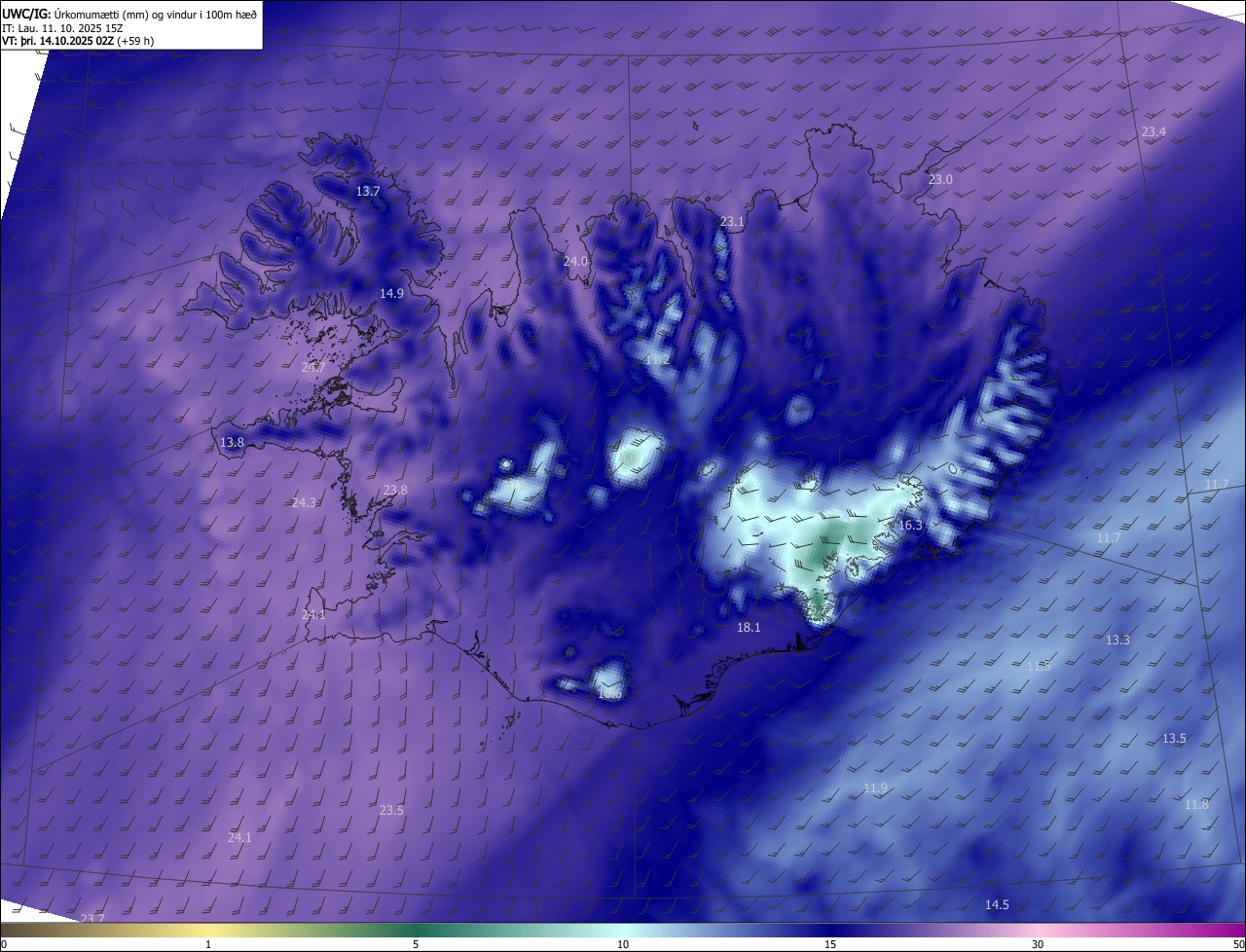
Task: Click the color scale label 30
Action: (1038, 944)
